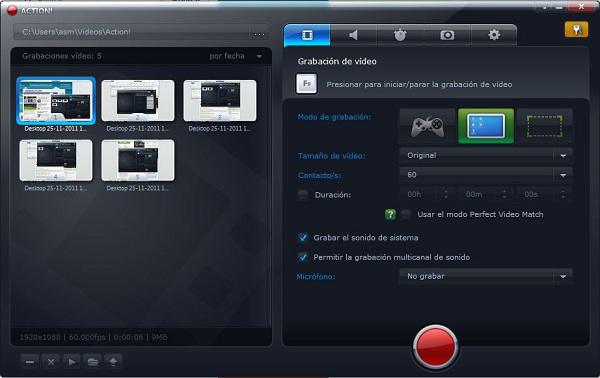
Task: Start recording with the big red button
Action: click(x=435, y=347)
